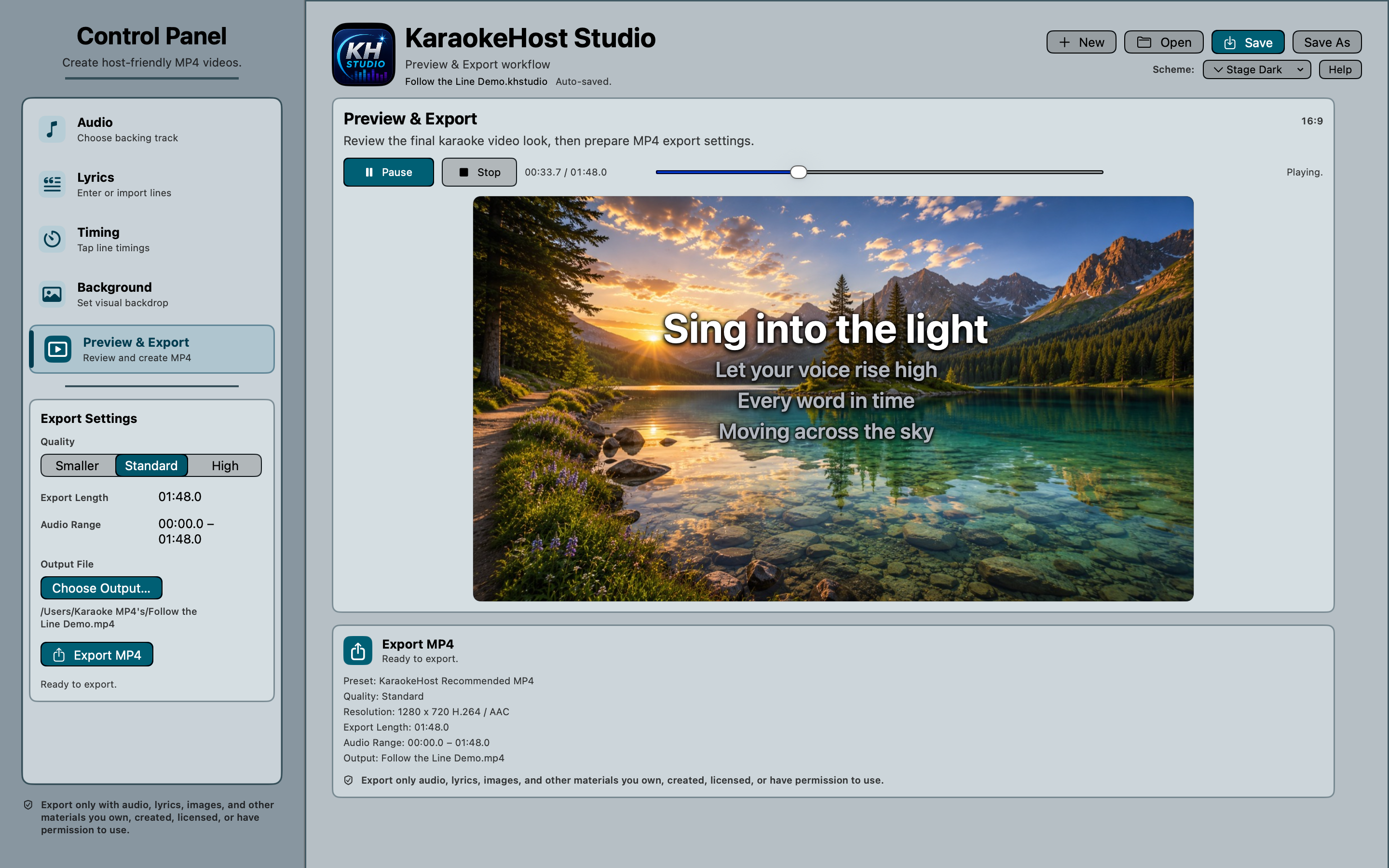Go to the Lyrics step

151,184
